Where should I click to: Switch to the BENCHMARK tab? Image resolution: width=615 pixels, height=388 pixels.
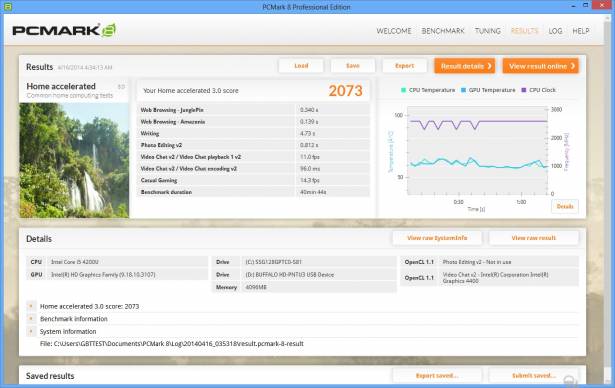(x=443, y=31)
